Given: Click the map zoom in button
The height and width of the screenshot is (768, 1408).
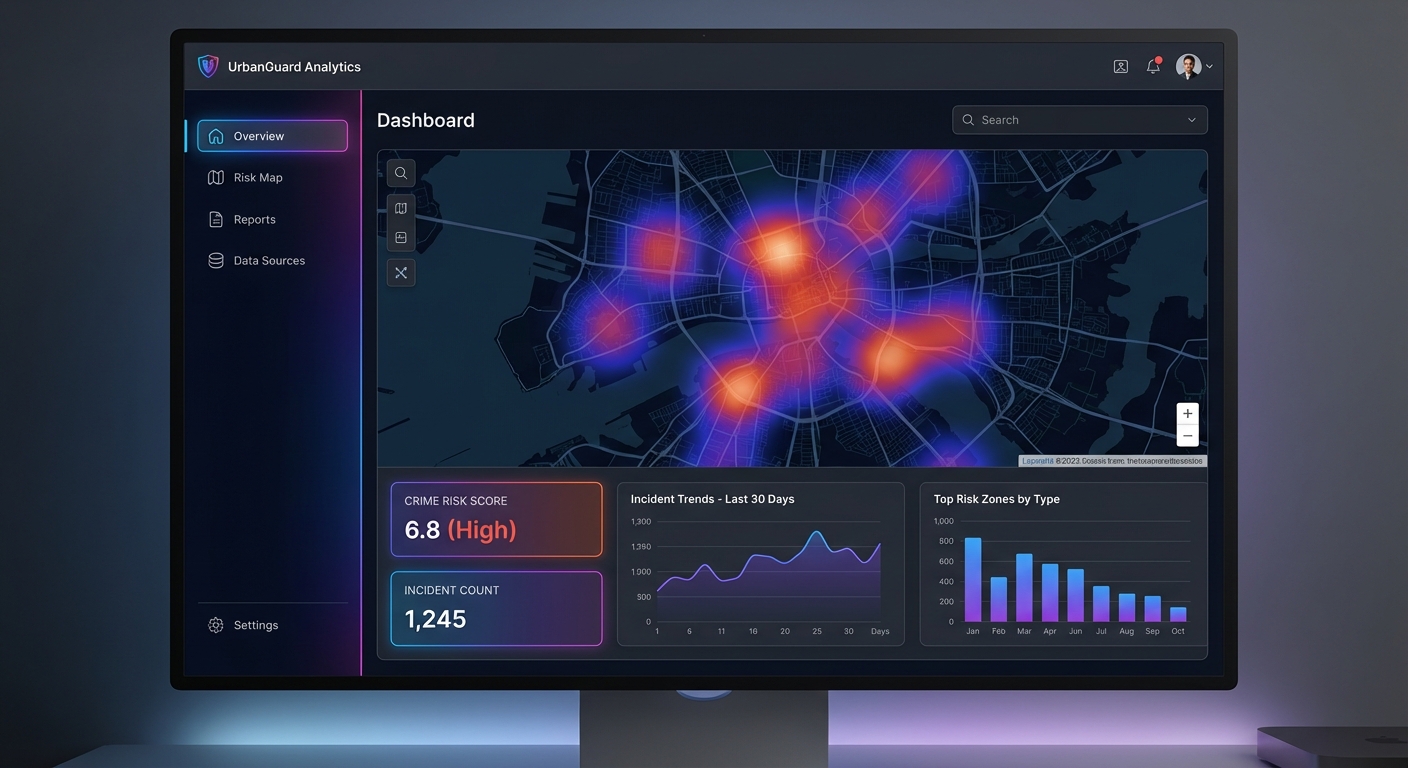Looking at the screenshot, I should tap(1187, 413).
